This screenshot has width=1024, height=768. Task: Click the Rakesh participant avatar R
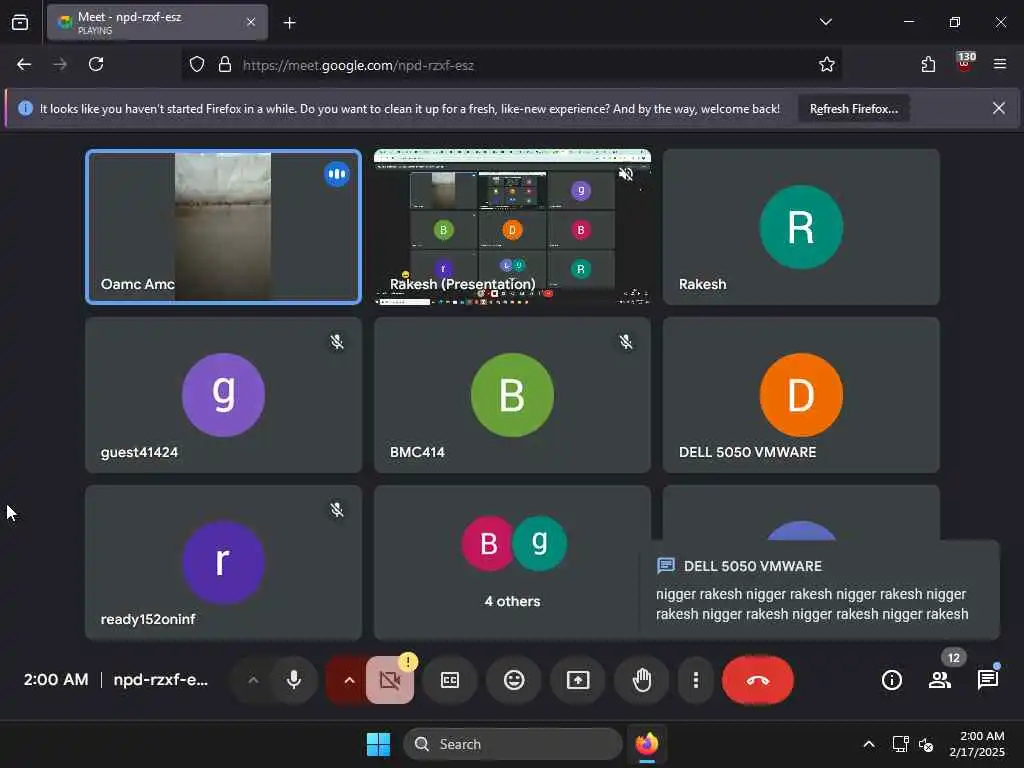[801, 227]
